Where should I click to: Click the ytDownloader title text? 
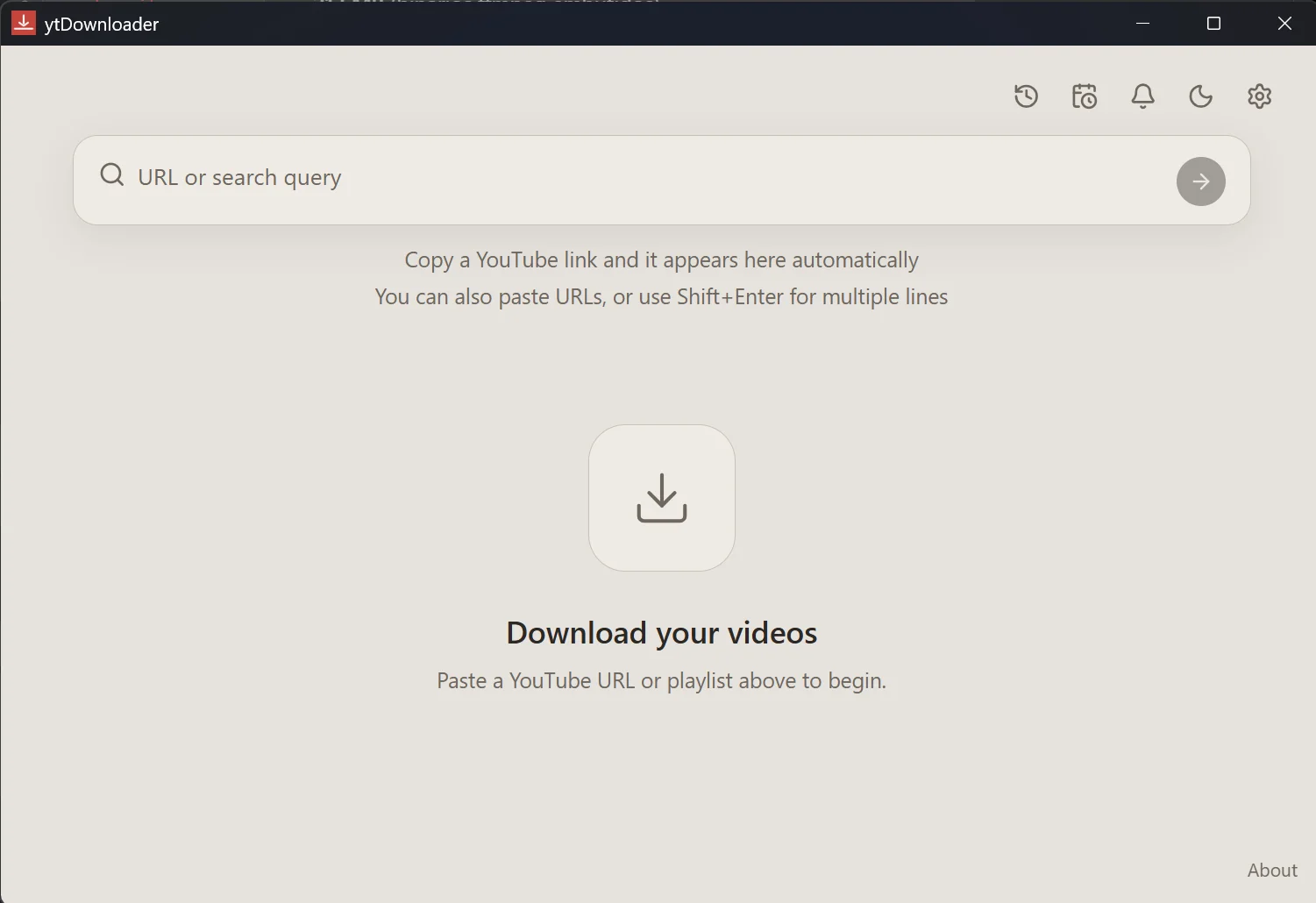102,25
